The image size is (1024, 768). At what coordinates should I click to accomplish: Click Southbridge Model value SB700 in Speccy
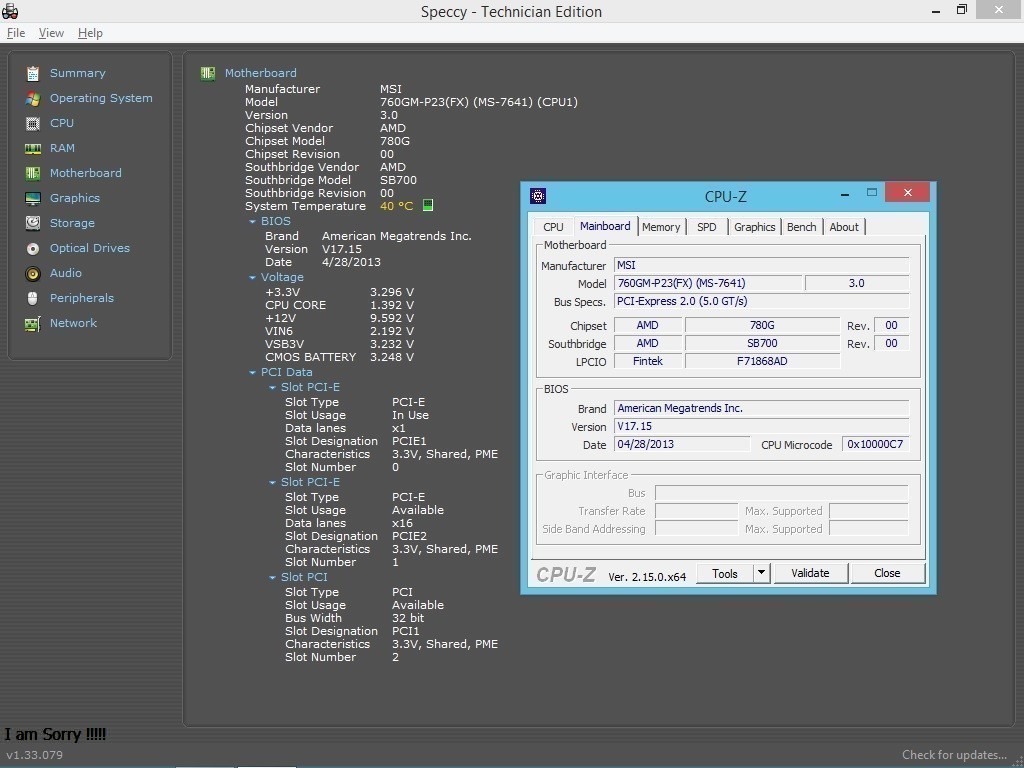[398, 180]
